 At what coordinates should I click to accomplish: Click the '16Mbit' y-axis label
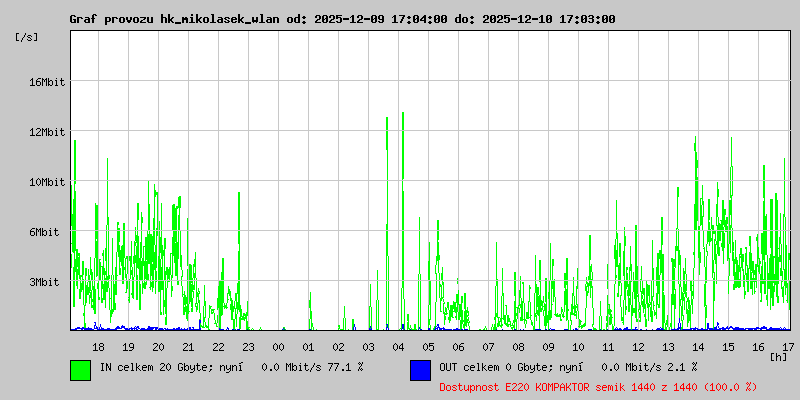(x=46, y=82)
